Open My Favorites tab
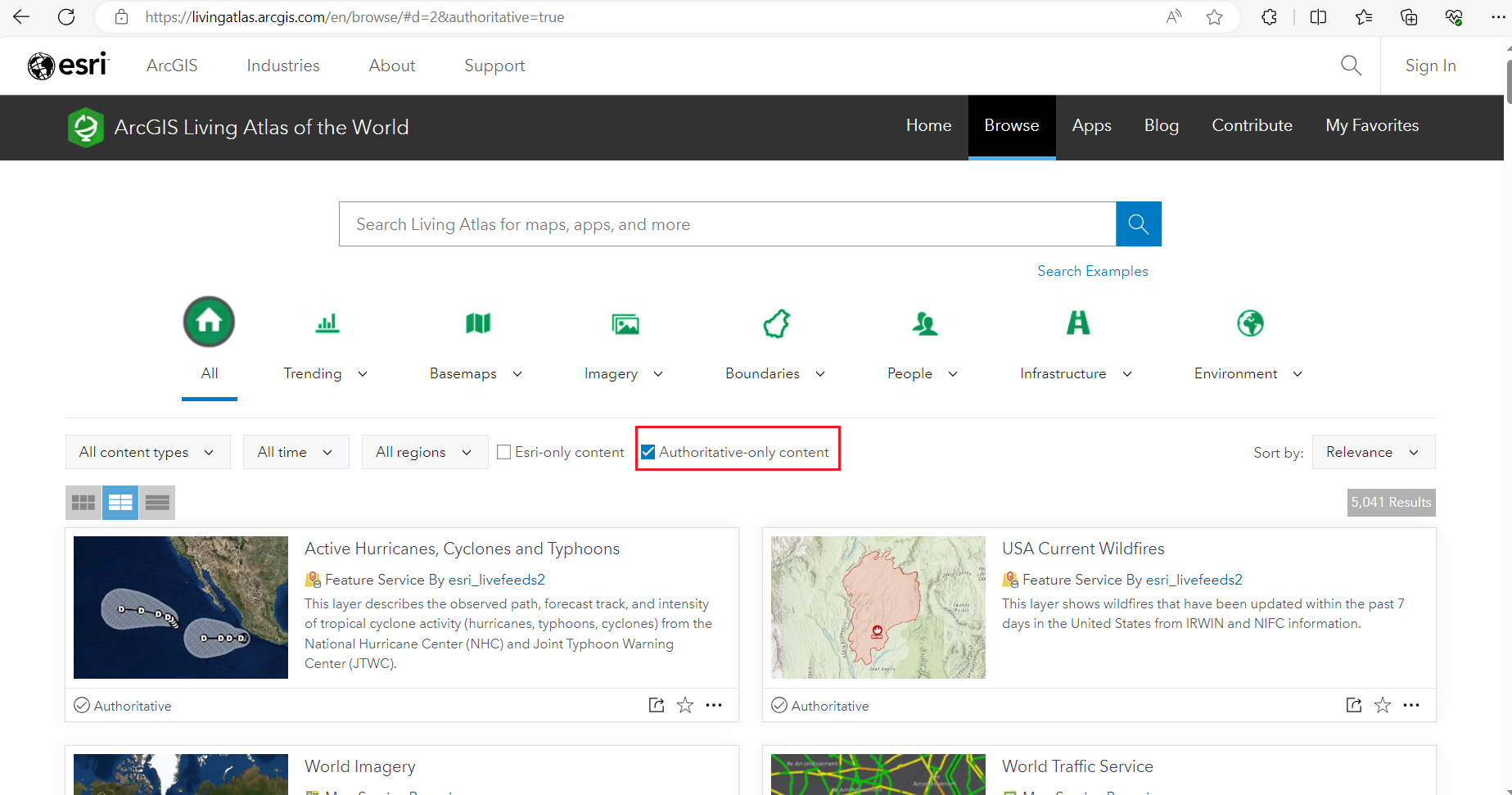 [1372, 125]
